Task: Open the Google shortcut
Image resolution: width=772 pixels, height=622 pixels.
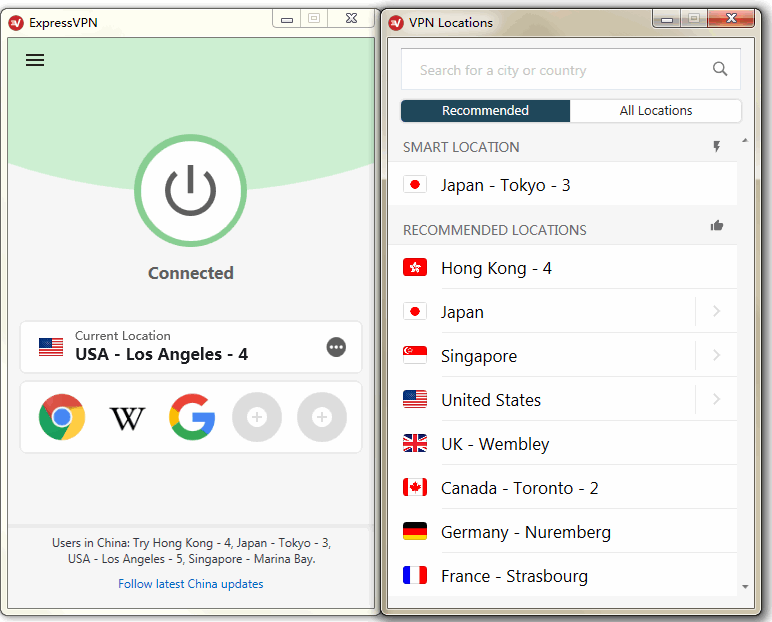Action: click(x=192, y=417)
